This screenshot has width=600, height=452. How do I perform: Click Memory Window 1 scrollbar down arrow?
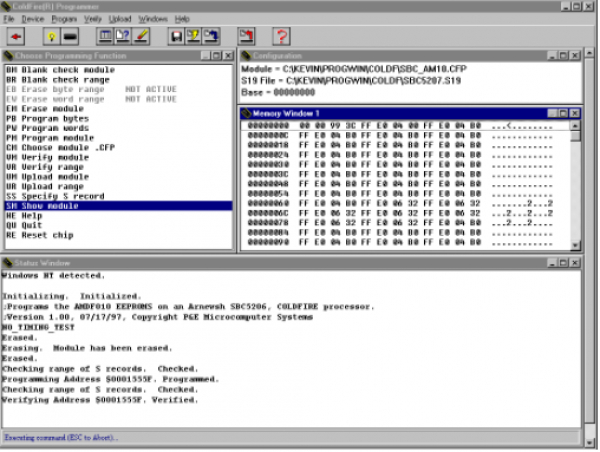(x=575, y=246)
